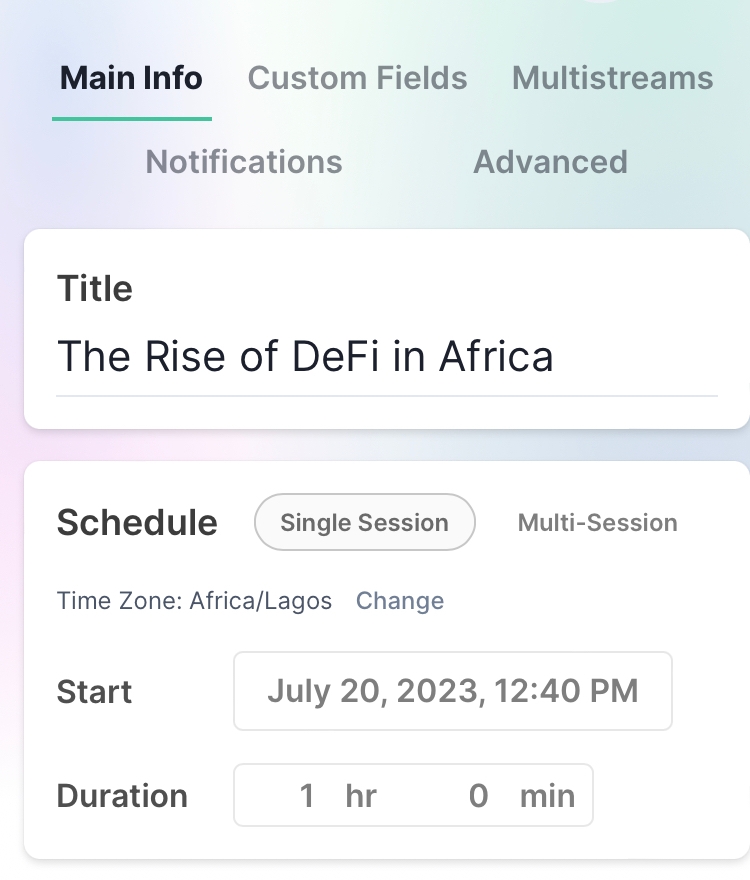Open the Notifications tab
The height and width of the screenshot is (880, 750).
point(244,162)
